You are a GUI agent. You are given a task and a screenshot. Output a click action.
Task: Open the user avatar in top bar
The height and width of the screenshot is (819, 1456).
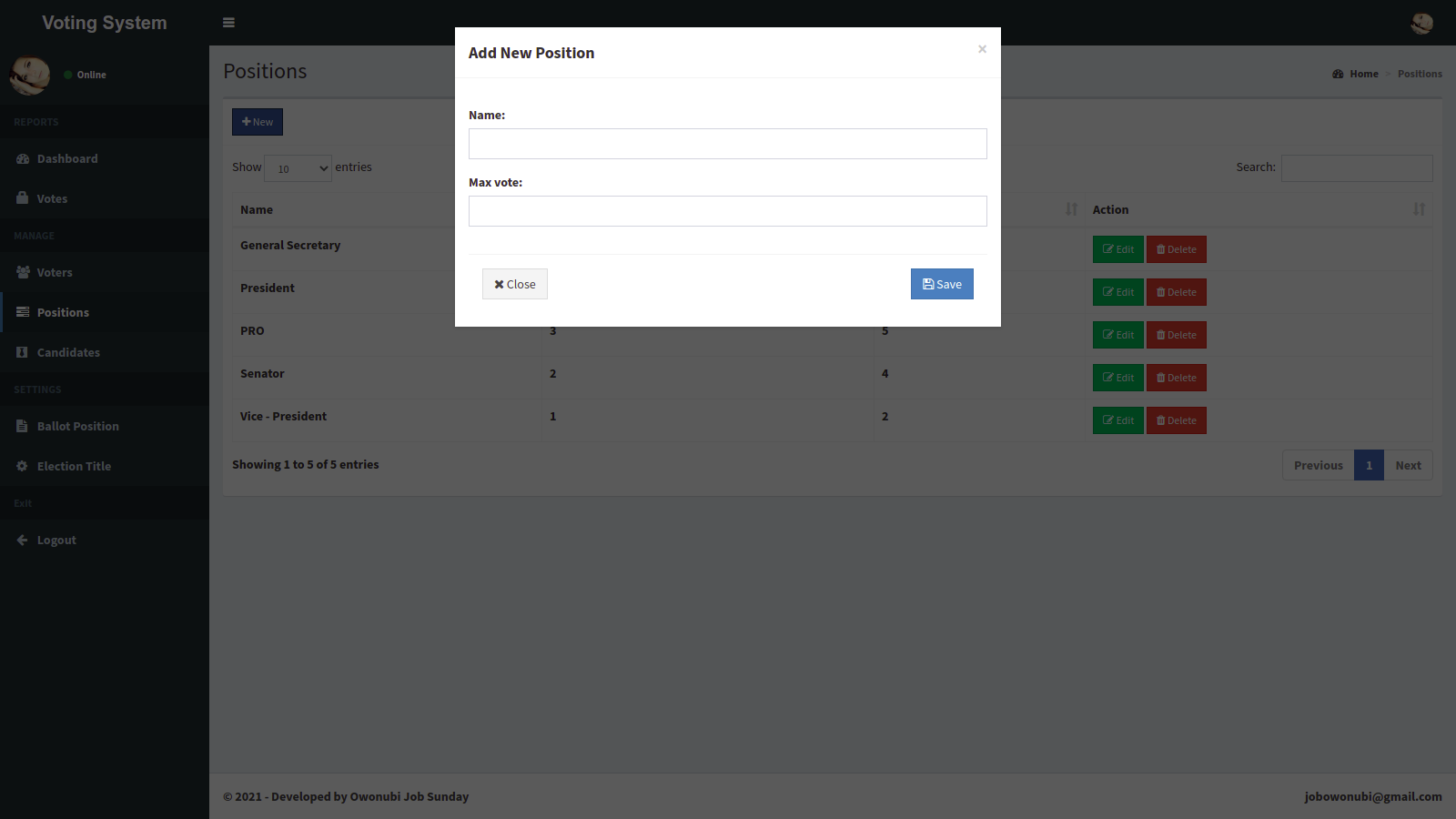click(x=1421, y=23)
